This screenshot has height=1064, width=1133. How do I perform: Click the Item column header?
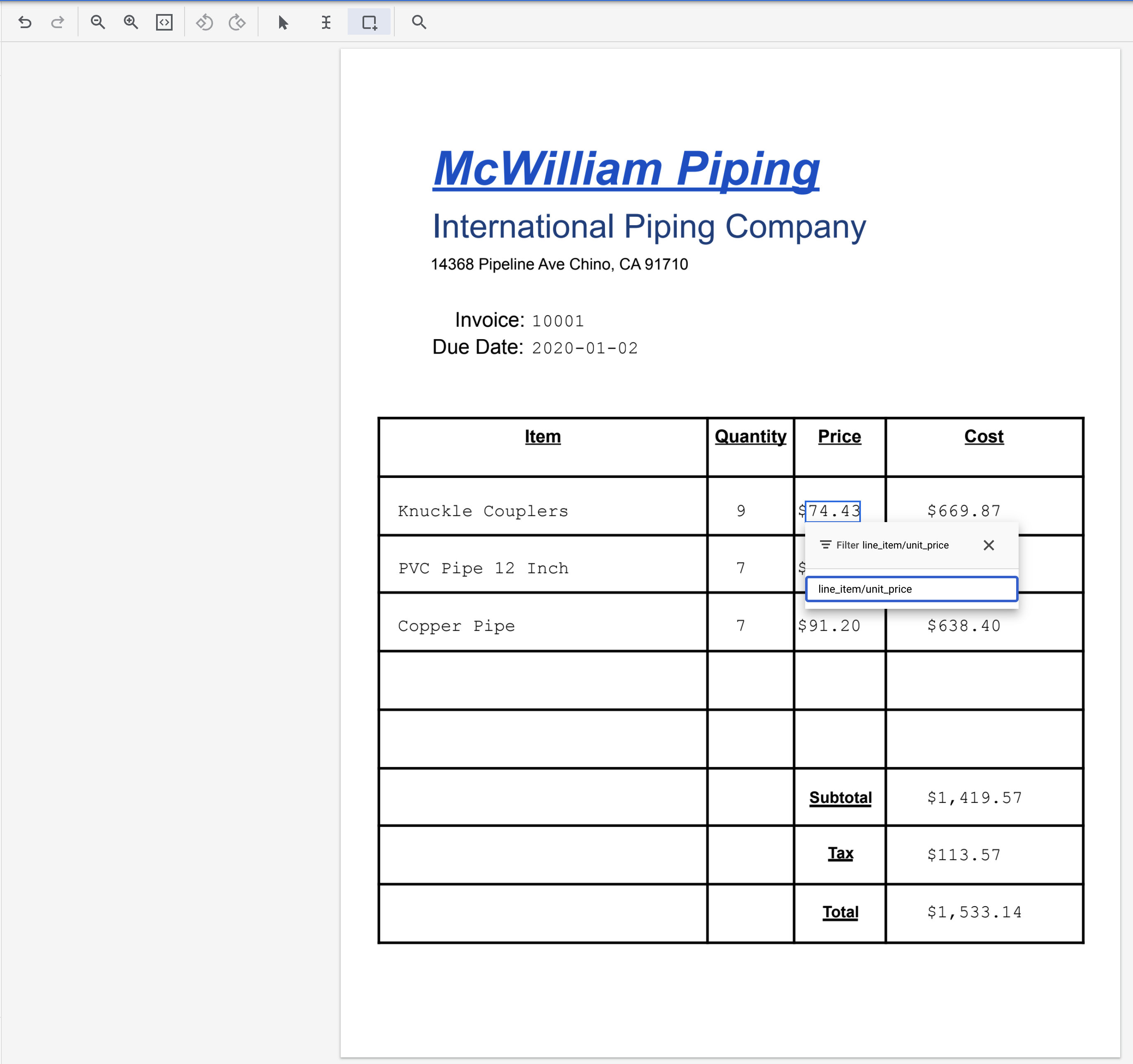tap(544, 437)
